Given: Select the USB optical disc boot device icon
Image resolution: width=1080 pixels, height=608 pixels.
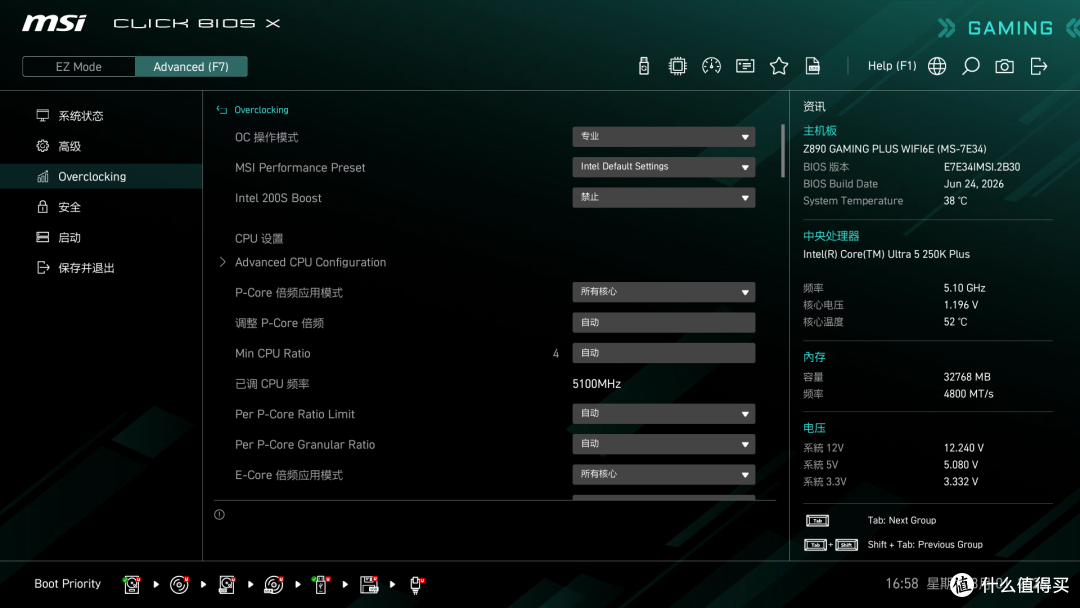Looking at the screenshot, I should point(273,585).
